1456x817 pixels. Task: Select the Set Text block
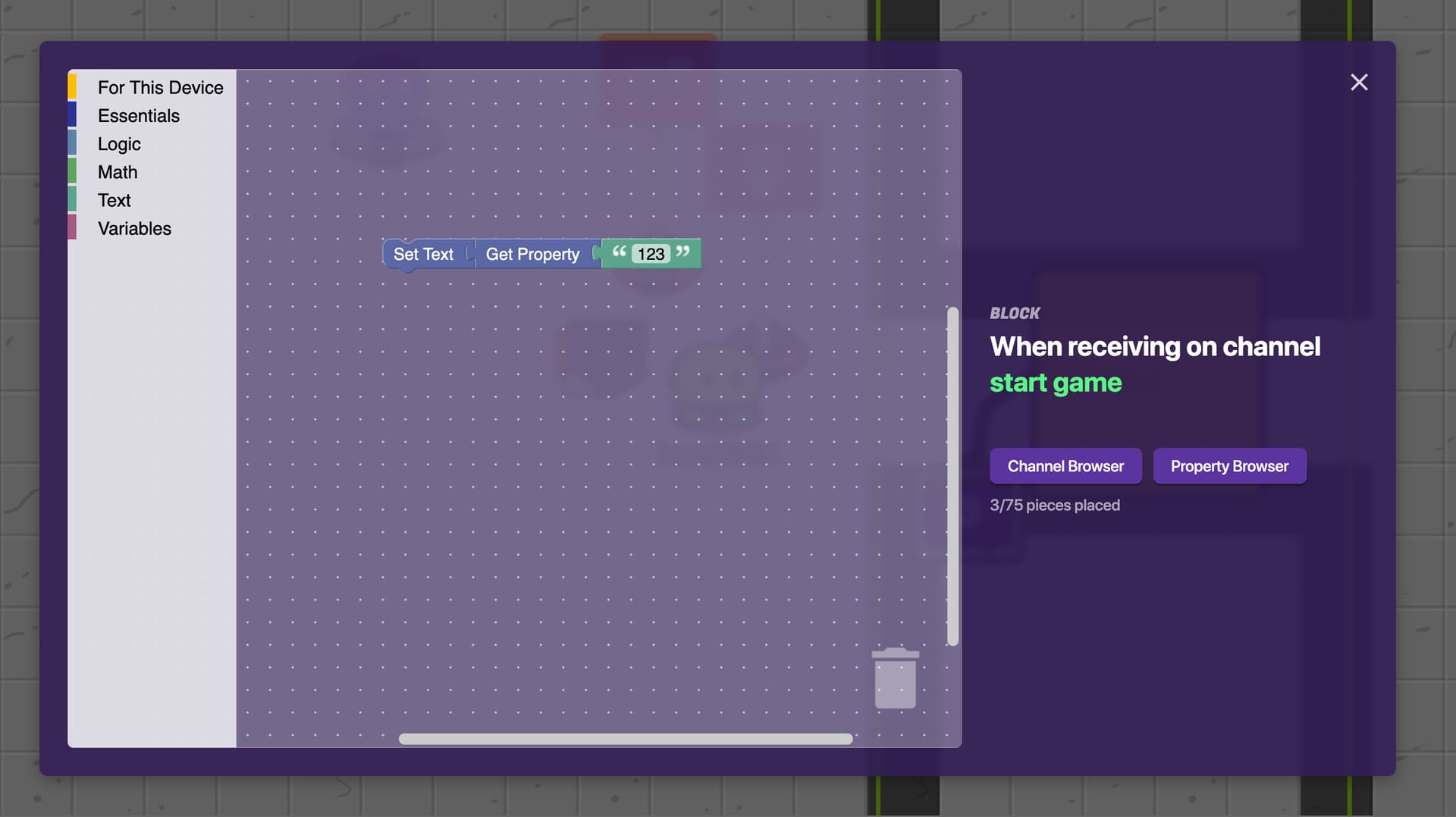(x=422, y=255)
